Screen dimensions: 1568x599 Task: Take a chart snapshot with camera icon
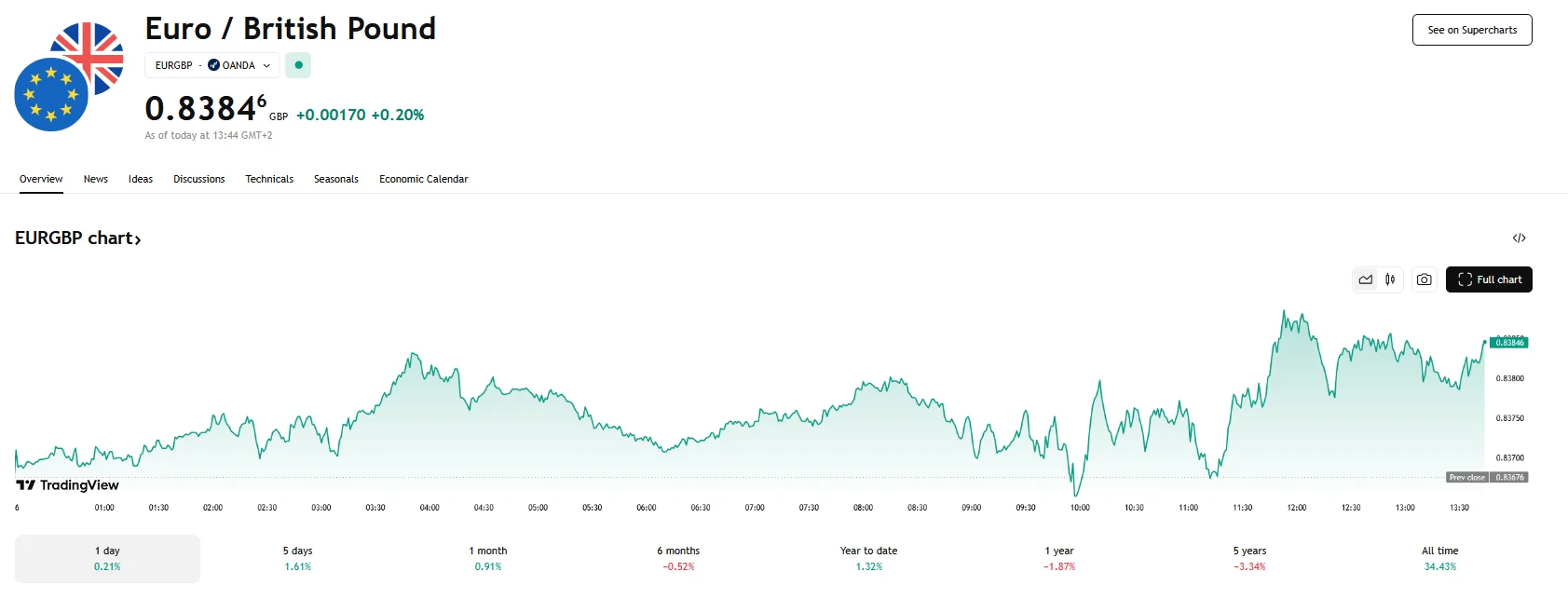(1424, 279)
